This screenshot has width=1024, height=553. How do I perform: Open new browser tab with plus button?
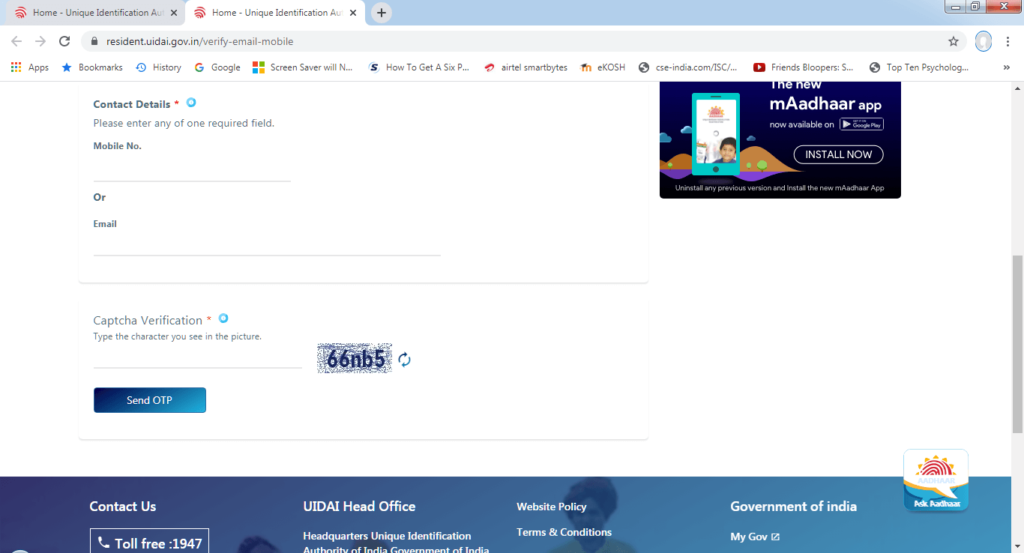coord(381,13)
